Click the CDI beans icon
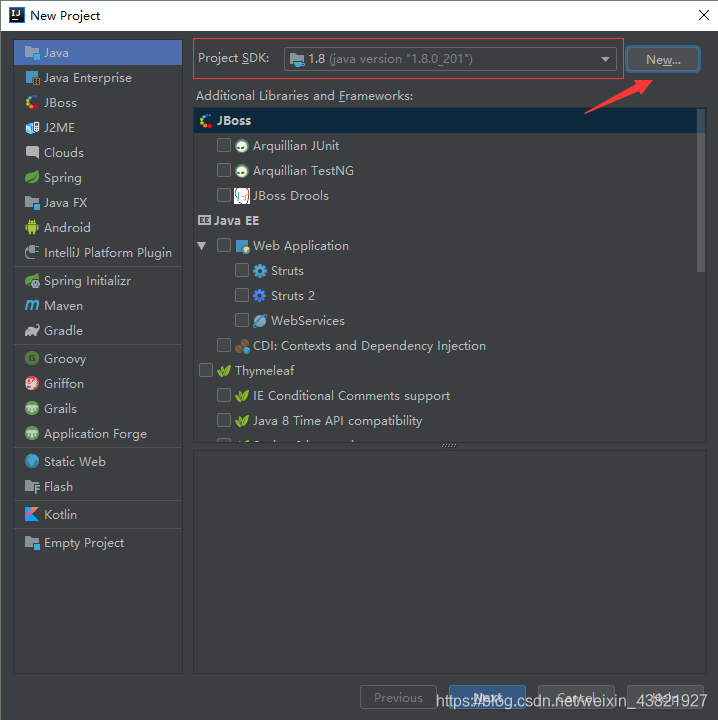 (x=242, y=346)
